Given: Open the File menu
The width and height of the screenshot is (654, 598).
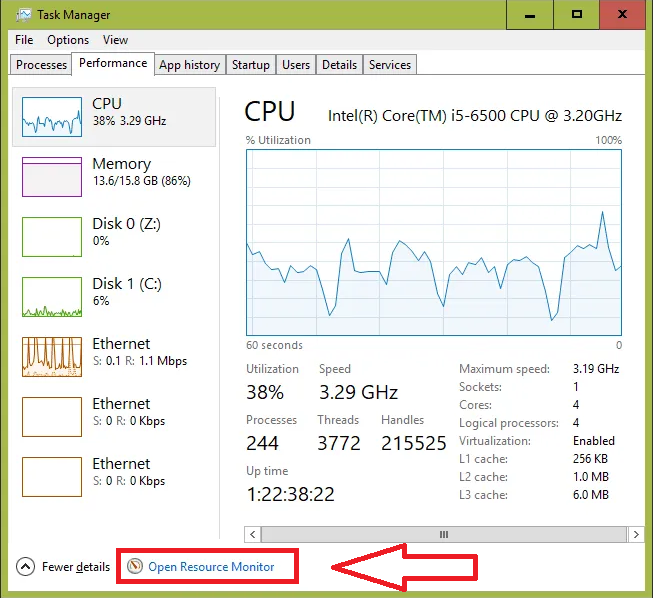Looking at the screenshot, I should point(24,40).
